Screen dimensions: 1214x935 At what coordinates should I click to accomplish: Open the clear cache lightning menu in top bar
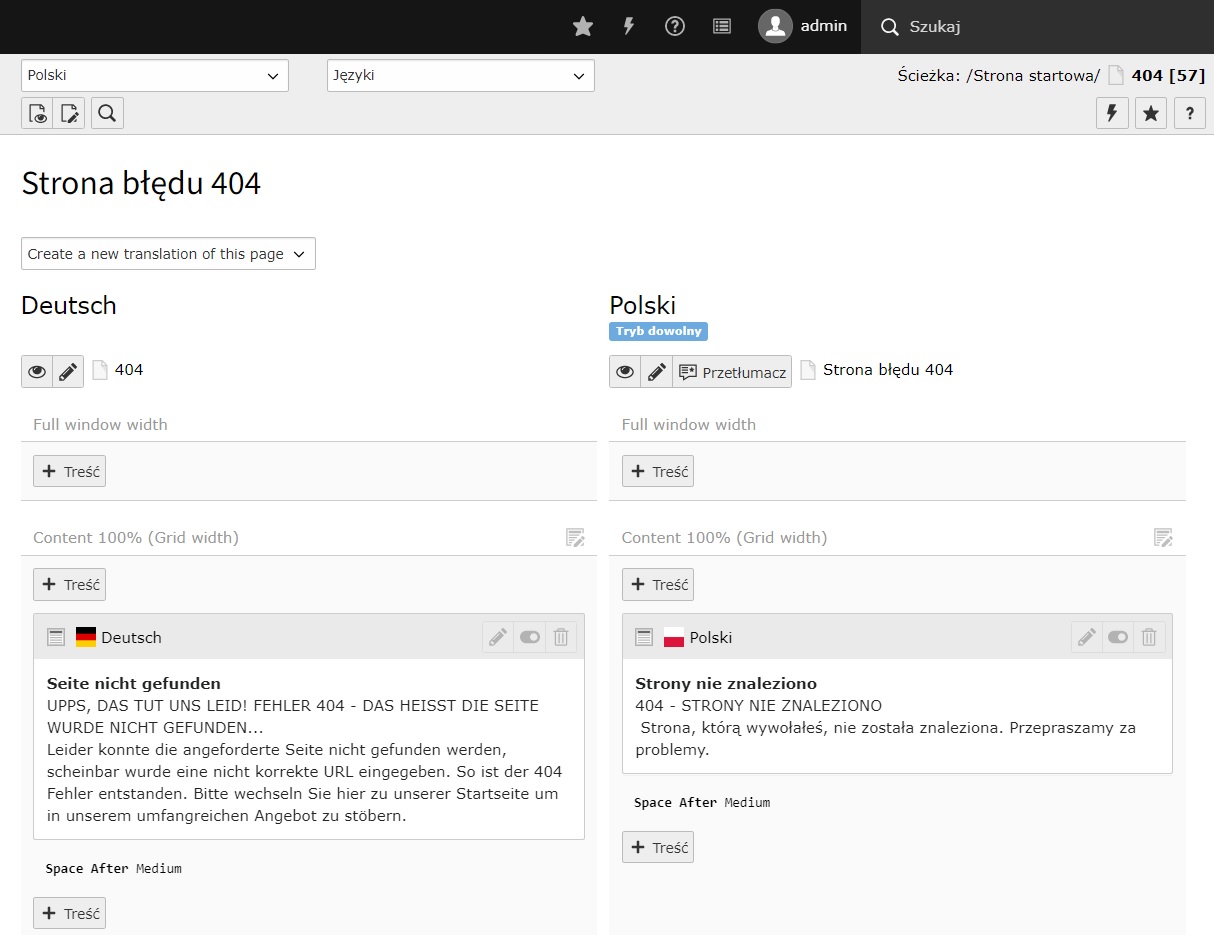pos(629,27)
